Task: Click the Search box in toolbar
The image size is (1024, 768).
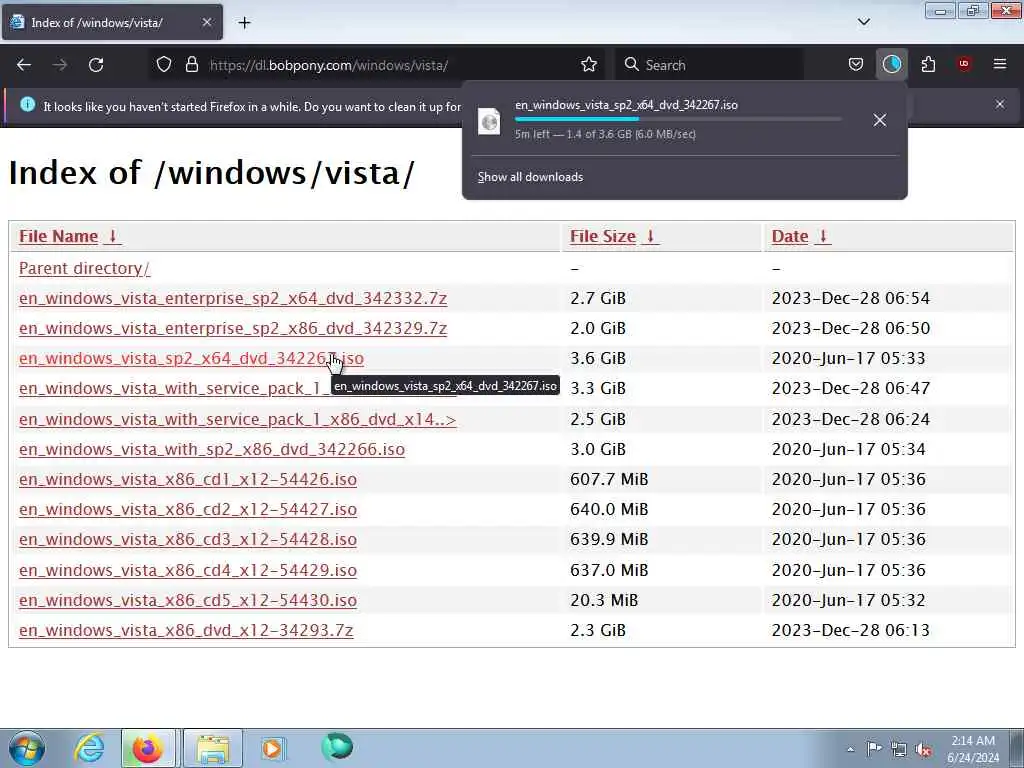Action: coord(711,65)
